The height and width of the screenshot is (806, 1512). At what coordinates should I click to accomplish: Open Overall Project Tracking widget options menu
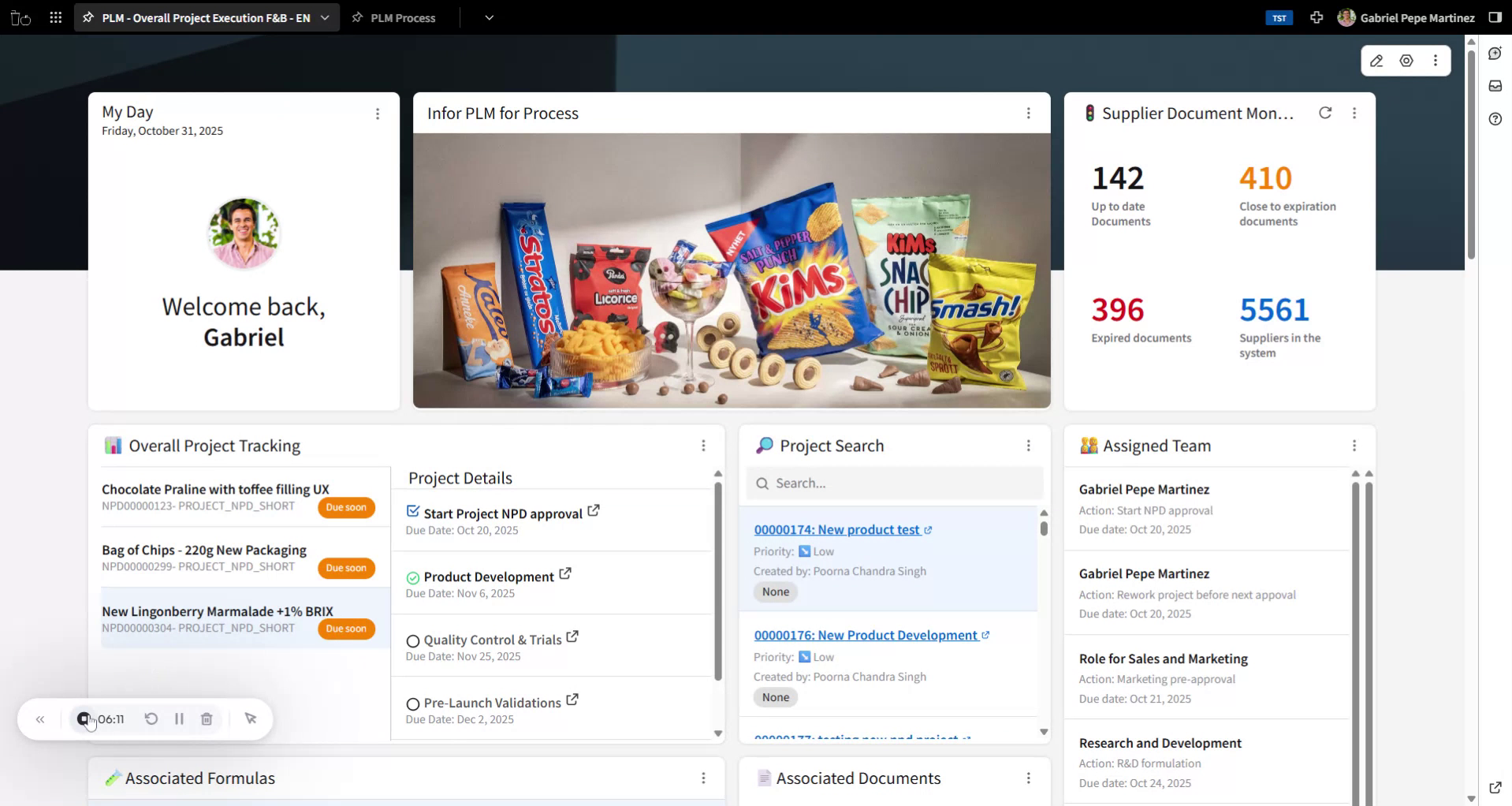[x=703, y=446]
